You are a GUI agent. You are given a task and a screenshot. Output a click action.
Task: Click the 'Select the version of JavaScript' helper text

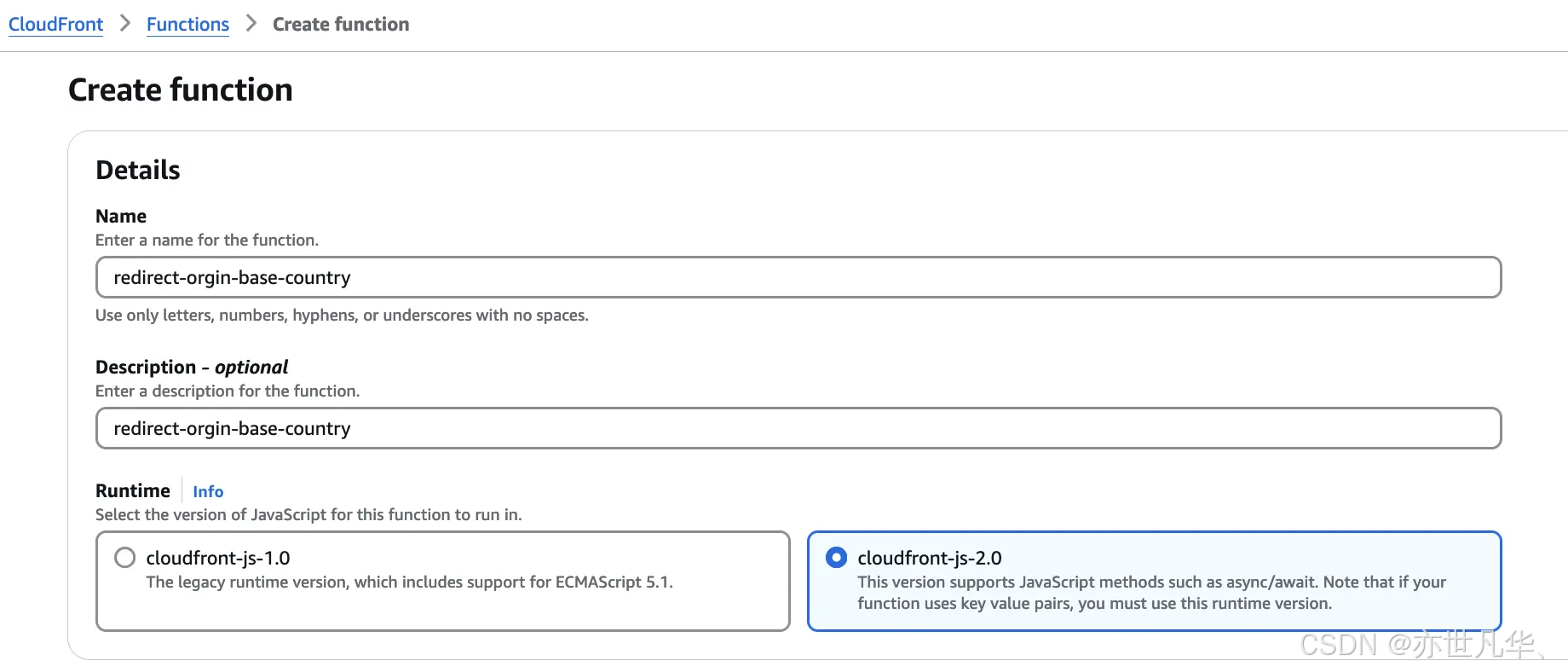308,514
